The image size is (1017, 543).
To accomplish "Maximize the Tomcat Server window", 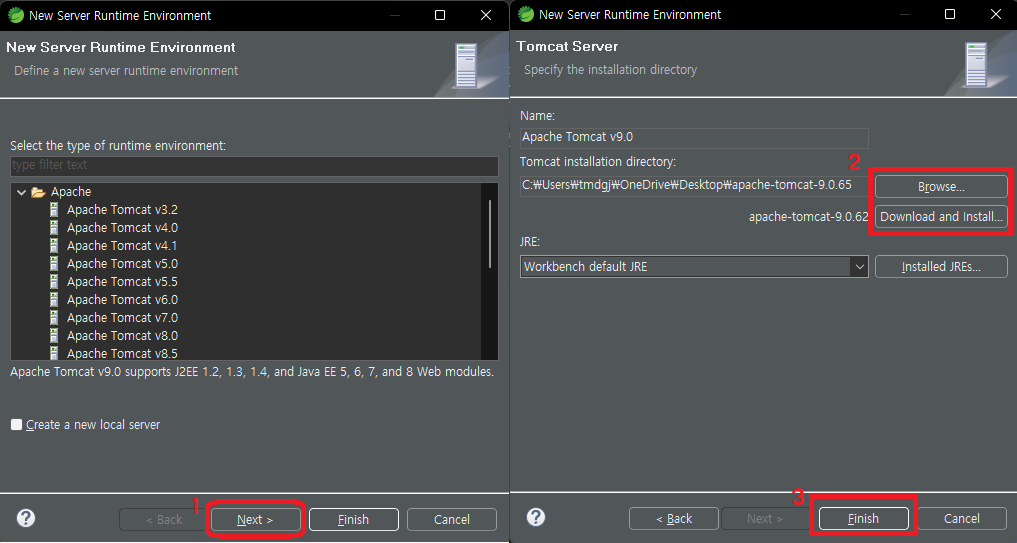I will coord(950,14).
